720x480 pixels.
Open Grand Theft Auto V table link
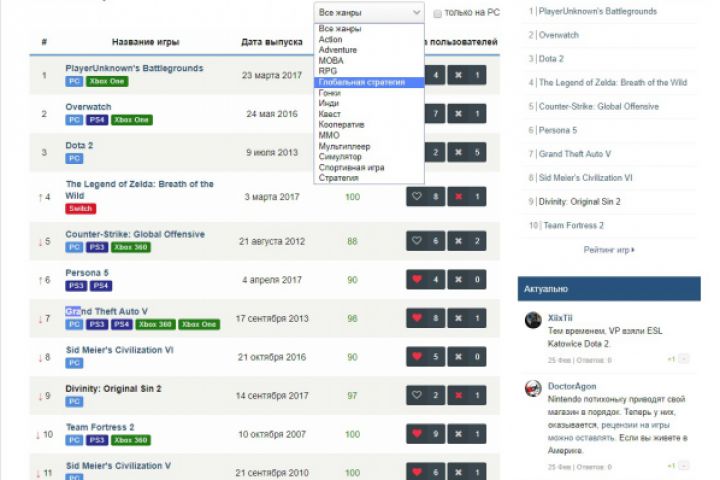107,311
